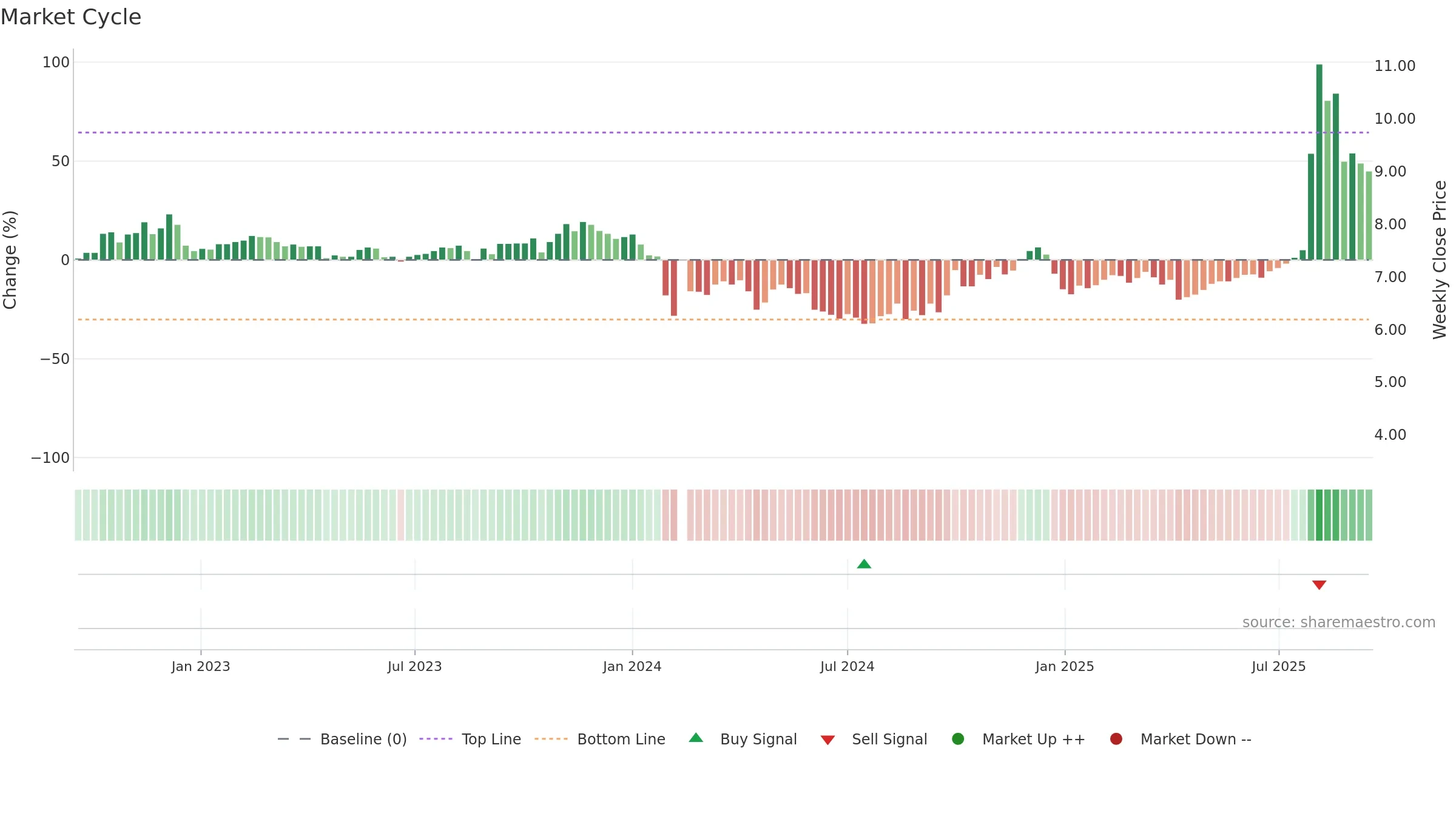Click the Market Cycle chart title
Screen dimensions: 1456x819
[x=71, y=17]
